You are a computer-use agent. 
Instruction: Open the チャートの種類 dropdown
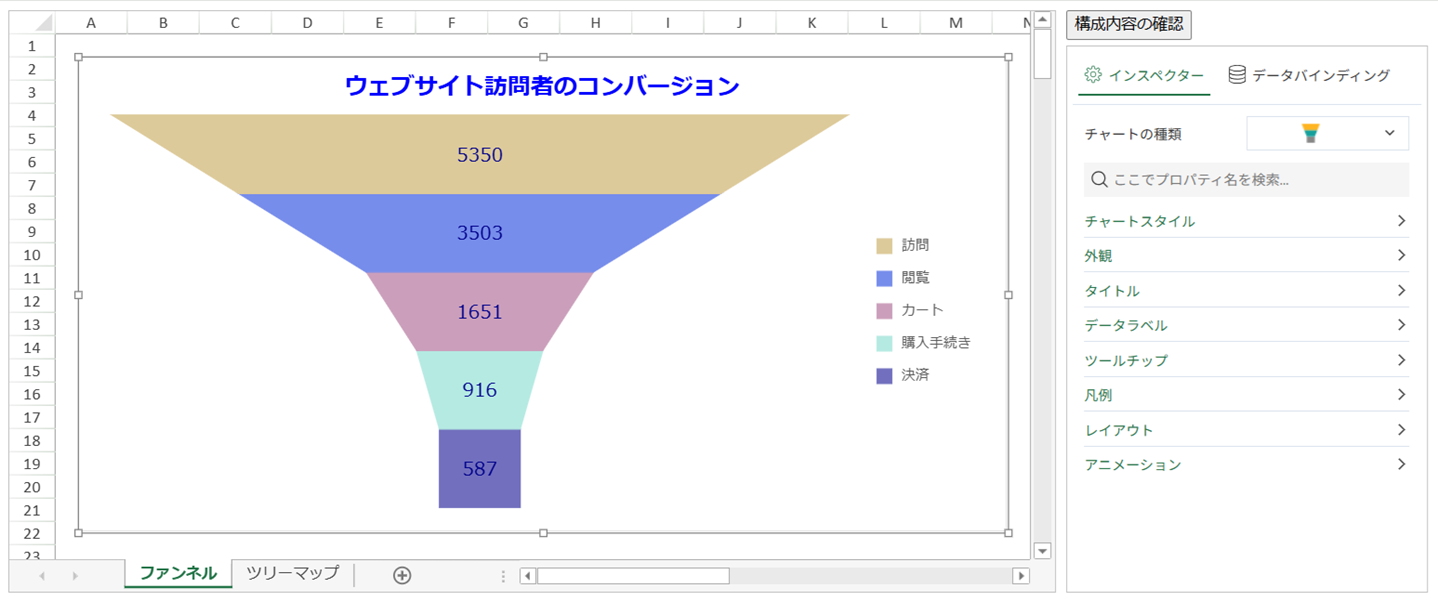click(x=1390, y=132)
